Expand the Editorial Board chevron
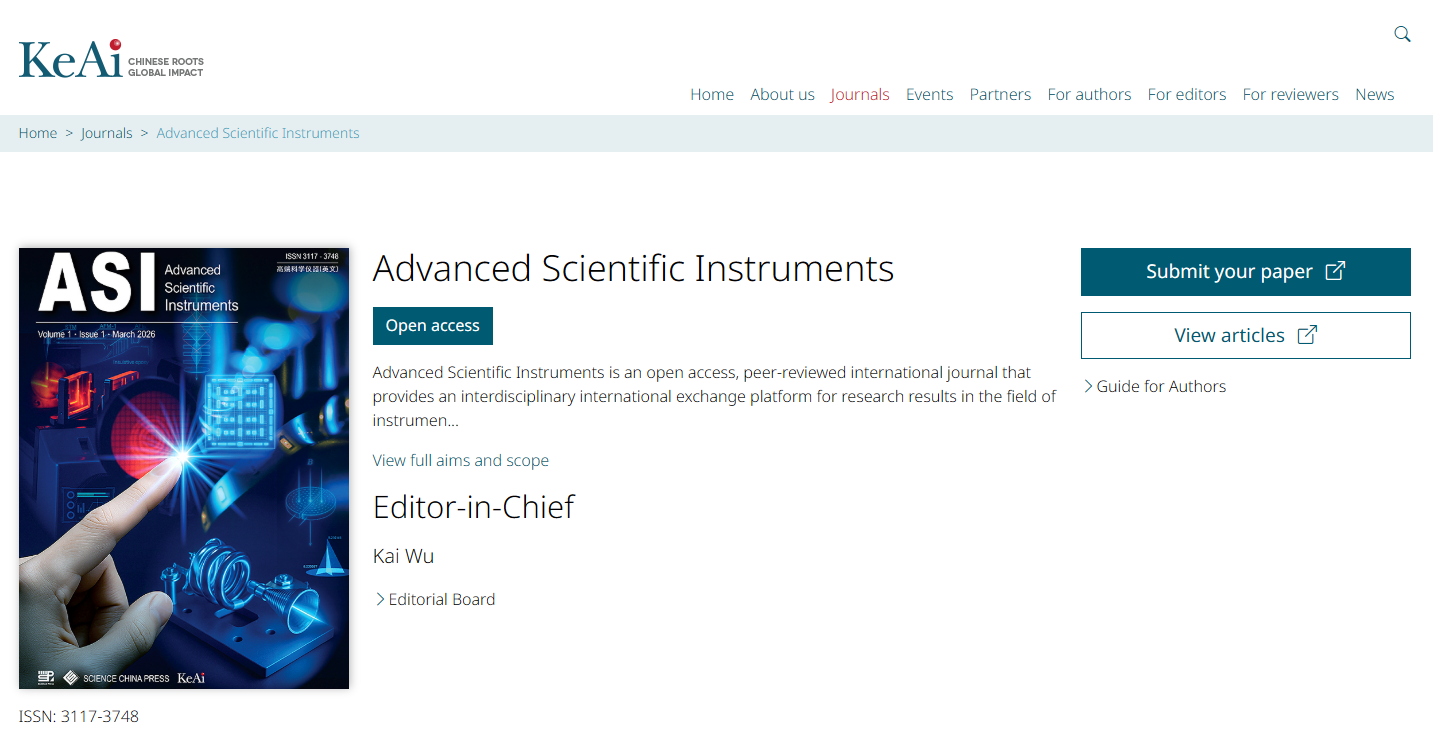This screenshot has width=1433, height=737. click(380, 599)
